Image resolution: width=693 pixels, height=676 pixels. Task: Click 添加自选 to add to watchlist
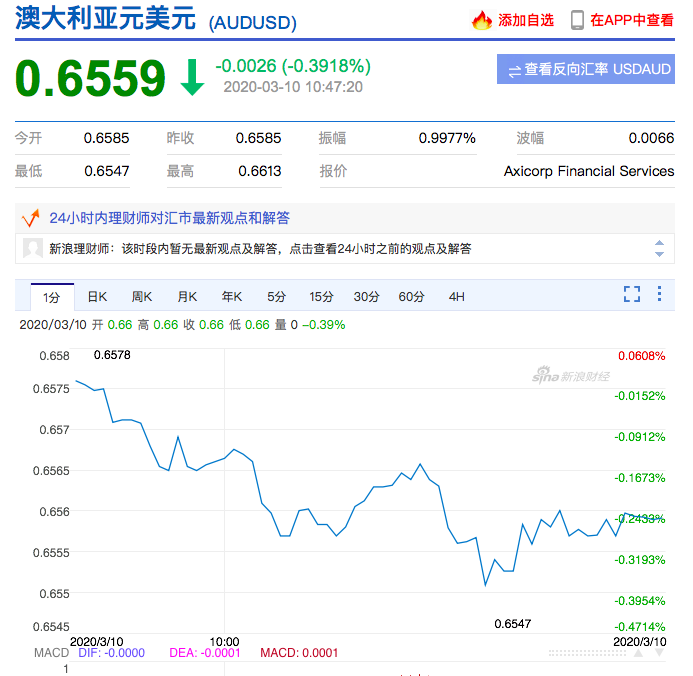coord(526,20)
